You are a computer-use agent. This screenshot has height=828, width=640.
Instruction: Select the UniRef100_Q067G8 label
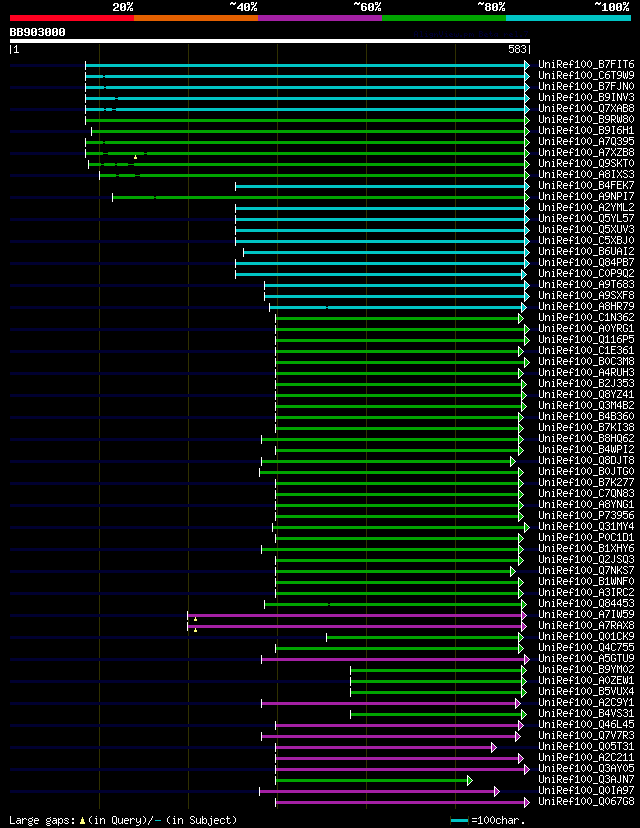click(586, 802)
